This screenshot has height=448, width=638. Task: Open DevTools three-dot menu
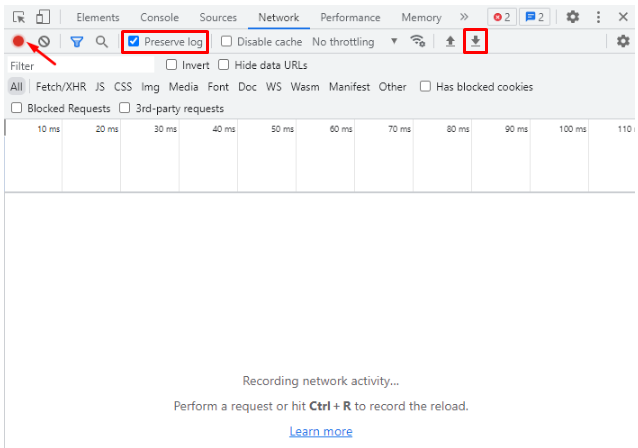click(x=598, y=17)
